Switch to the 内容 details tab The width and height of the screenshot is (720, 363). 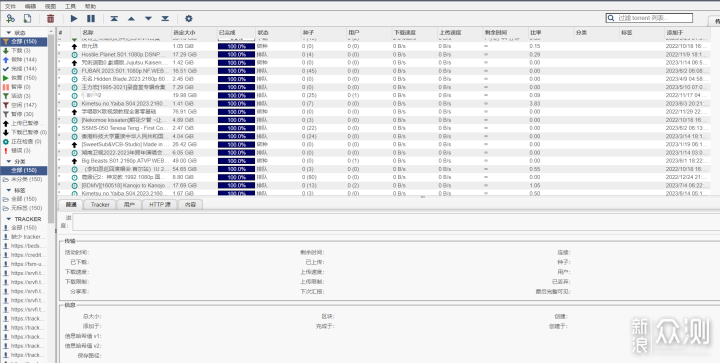click(x=190, y=205)
